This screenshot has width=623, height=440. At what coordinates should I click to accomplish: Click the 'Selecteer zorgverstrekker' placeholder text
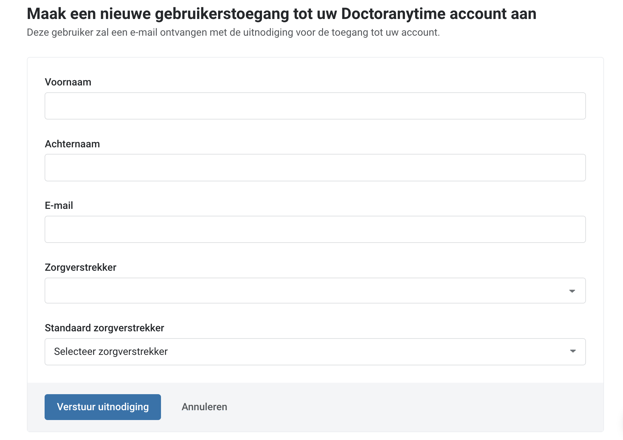pos(111,351)
